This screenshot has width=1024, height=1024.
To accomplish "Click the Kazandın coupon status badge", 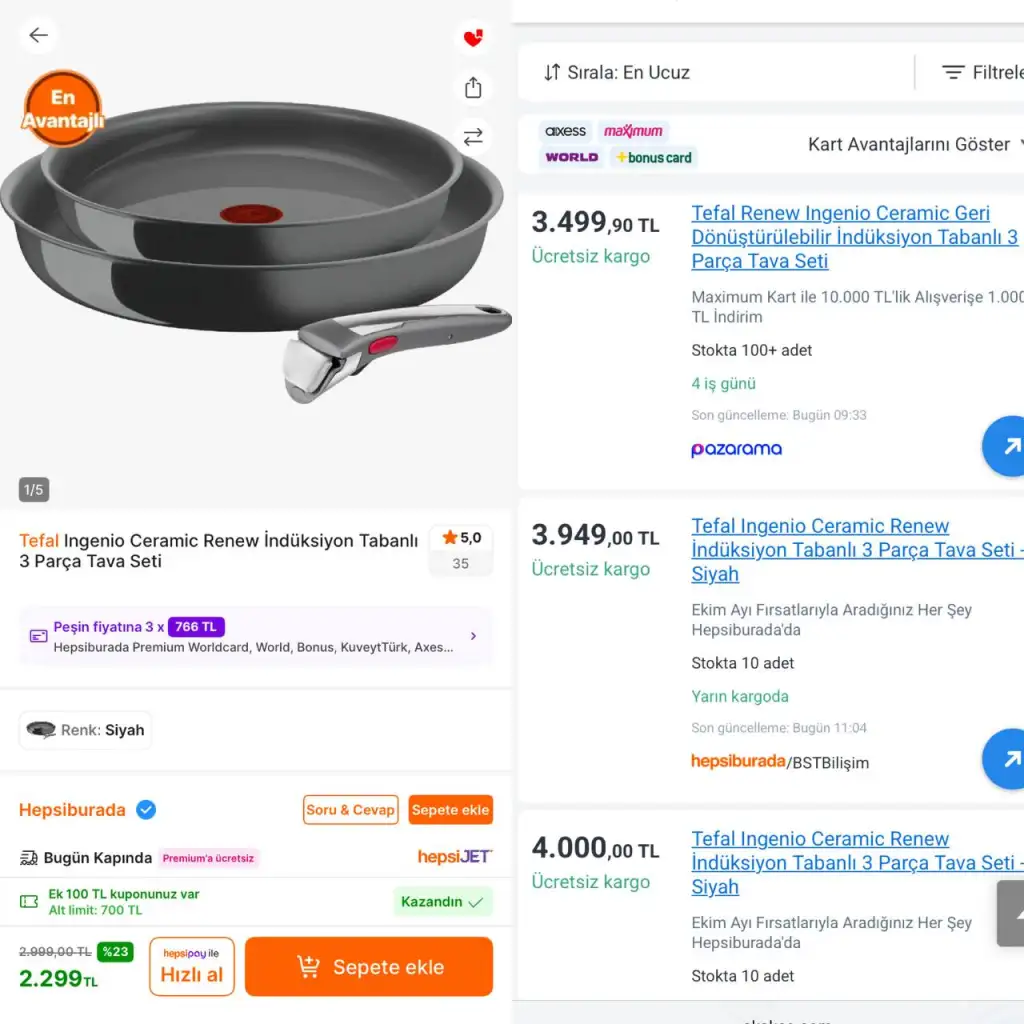I will pyautogui.click(x=442, y=902).
